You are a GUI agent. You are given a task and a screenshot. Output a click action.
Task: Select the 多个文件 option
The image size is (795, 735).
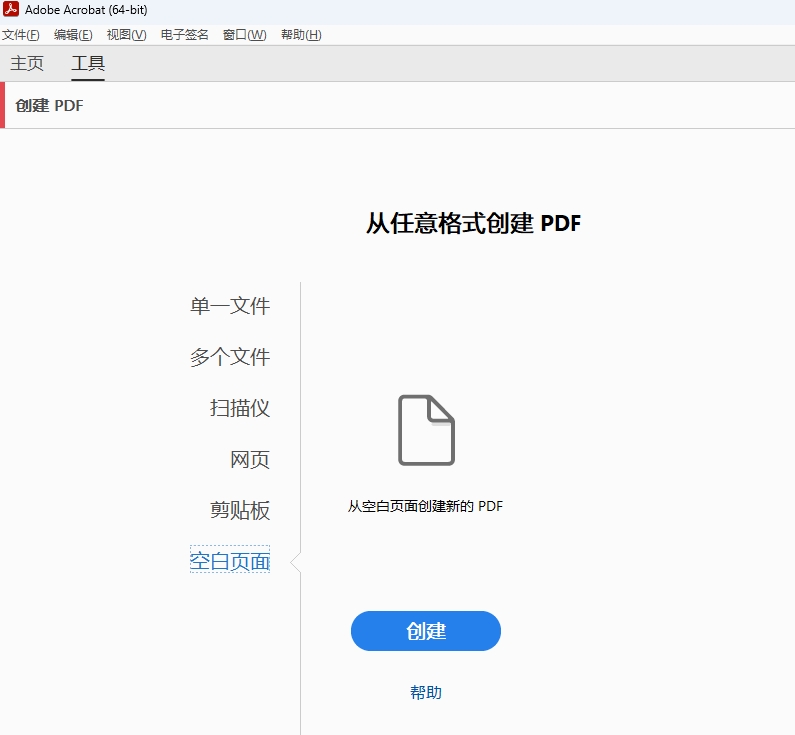[230, 357]
